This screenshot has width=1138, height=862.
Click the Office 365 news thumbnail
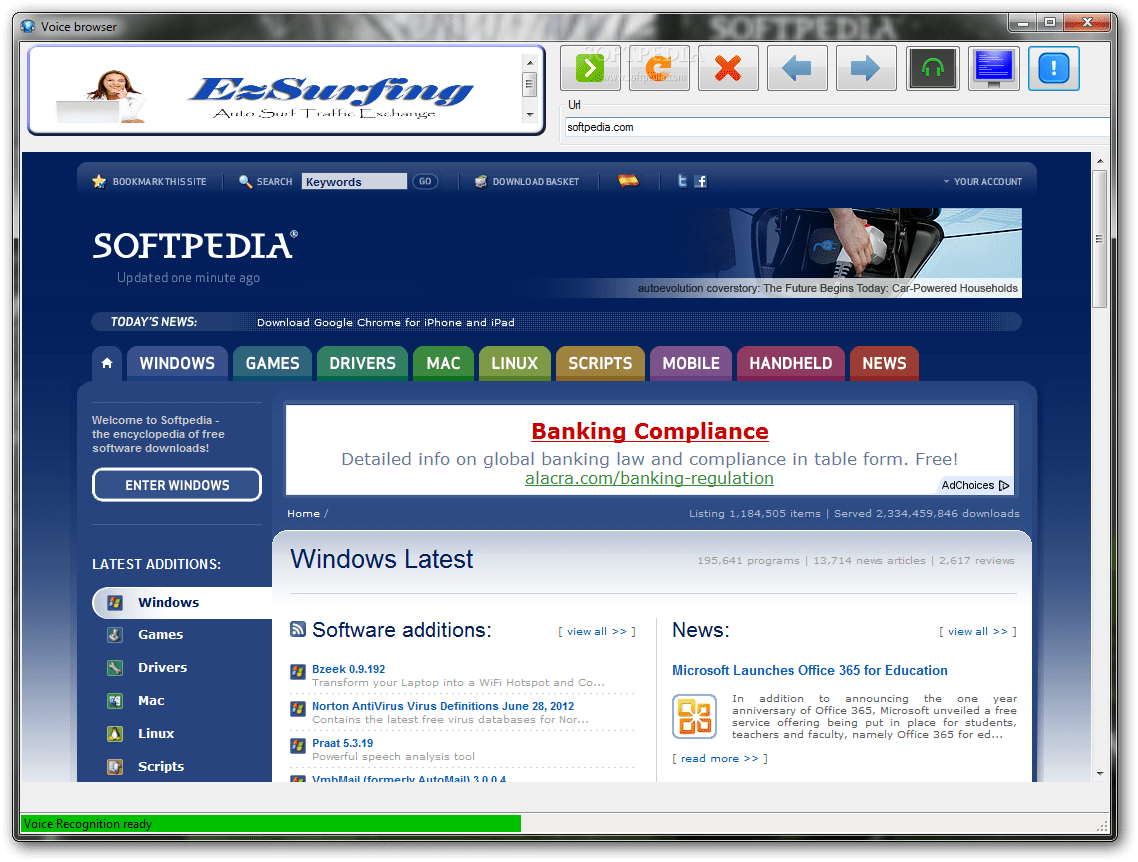[695, 716]
